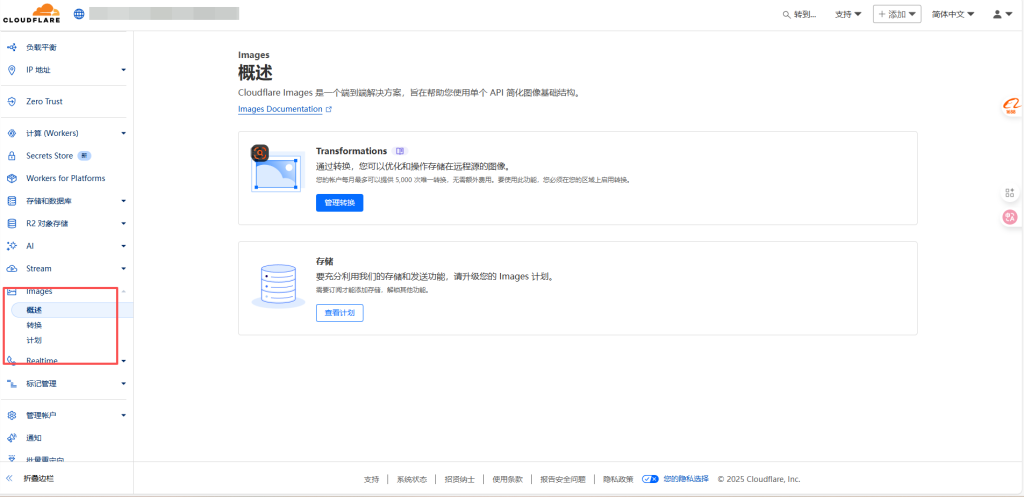Click the 标记管理 icon in sidebar
The width and height of the screenshot is (1024, 497).
click(x=11, y=383)
